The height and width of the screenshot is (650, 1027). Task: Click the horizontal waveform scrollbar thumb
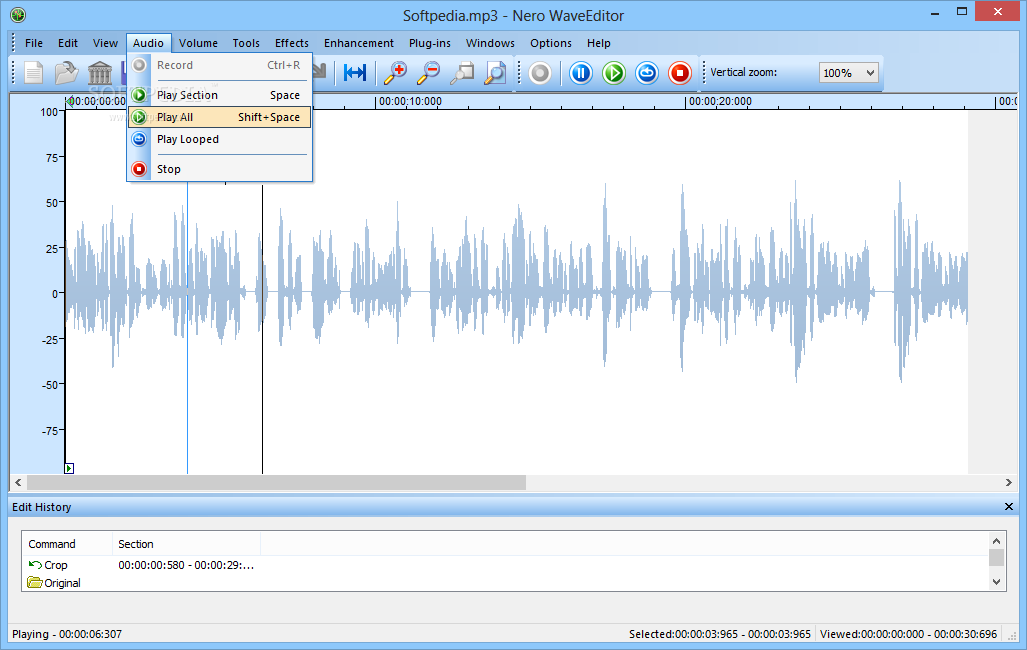pos(276,482)
